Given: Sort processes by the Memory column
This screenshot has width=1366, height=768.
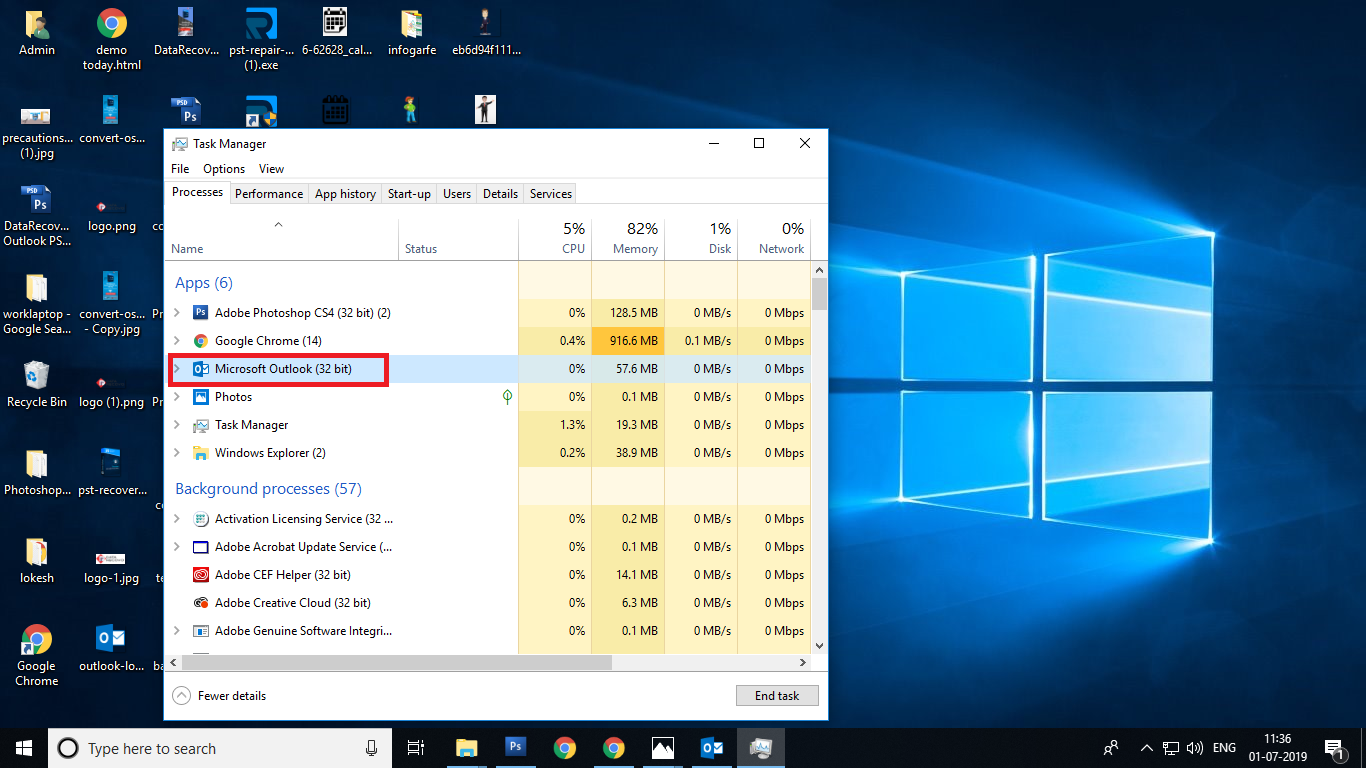Looking at the screenshot, I should (x=628, y=239).
